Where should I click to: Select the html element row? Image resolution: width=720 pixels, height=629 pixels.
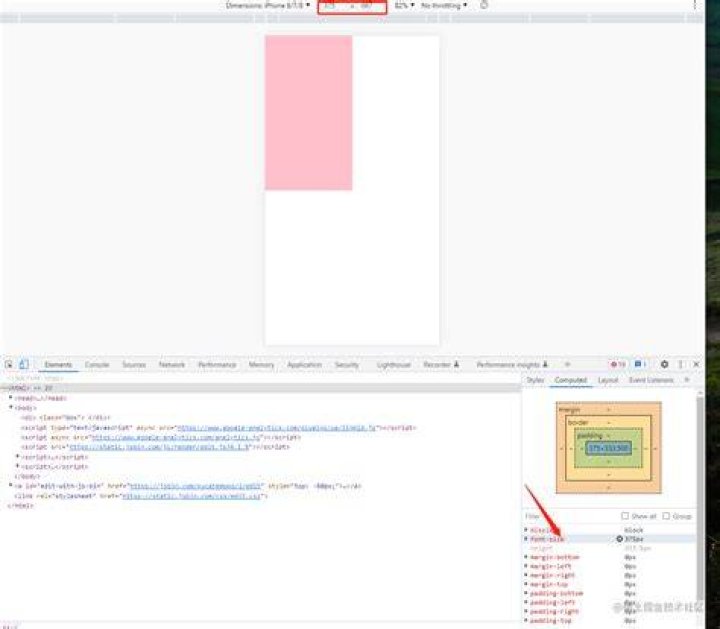point(260,388)
